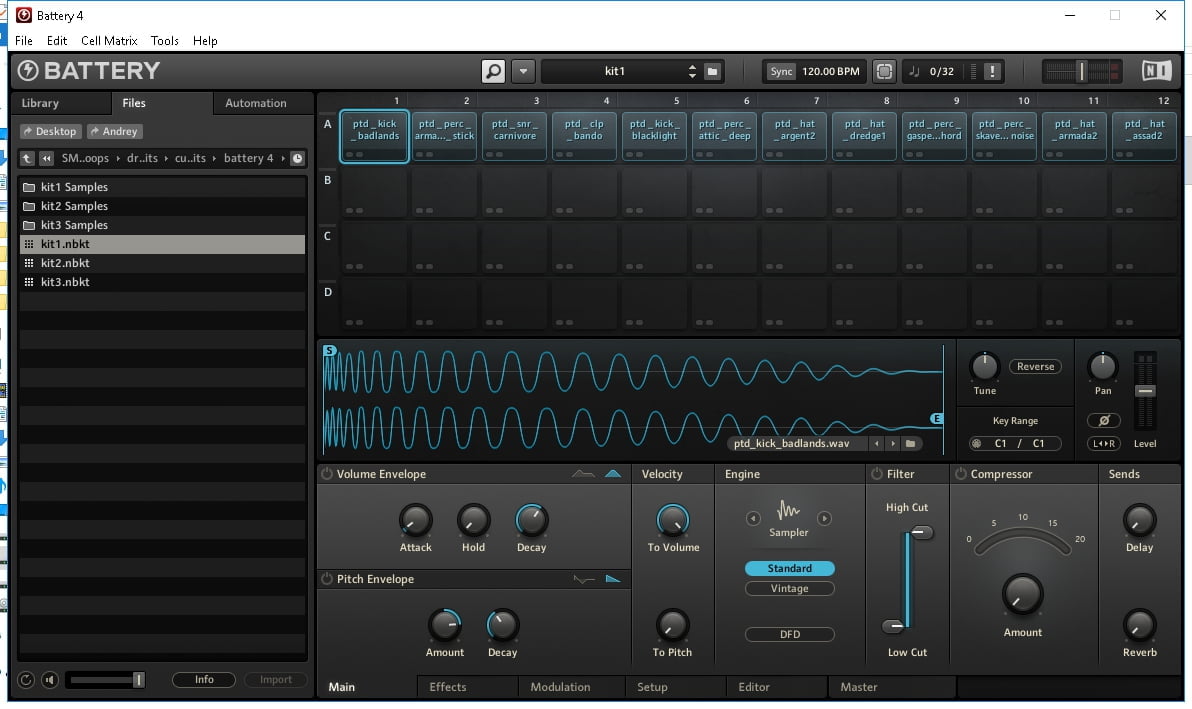This screenshot has height=709, width=1192.
Task: Select the highlighted triangle volume envelope shape icon
Action: point(613,474)
